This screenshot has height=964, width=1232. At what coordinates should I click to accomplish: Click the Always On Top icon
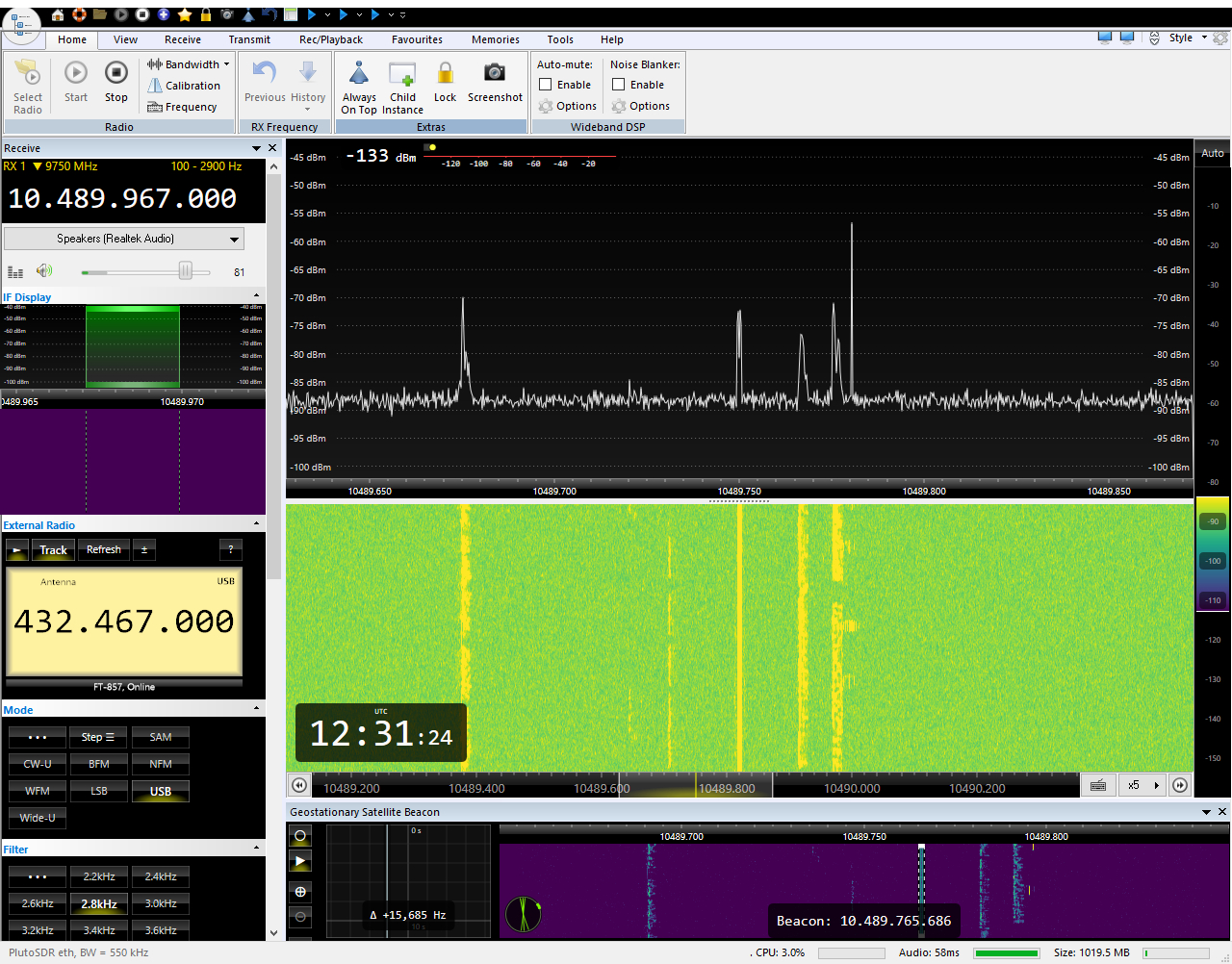[359, 74]
